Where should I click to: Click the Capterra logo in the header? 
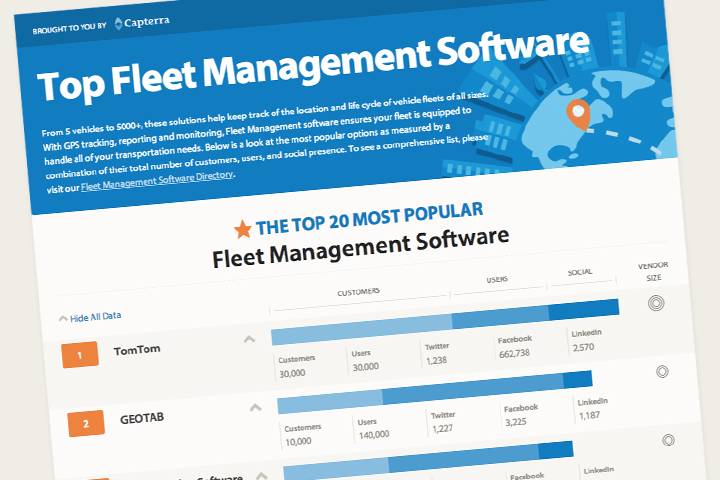[x=142, y=23]
